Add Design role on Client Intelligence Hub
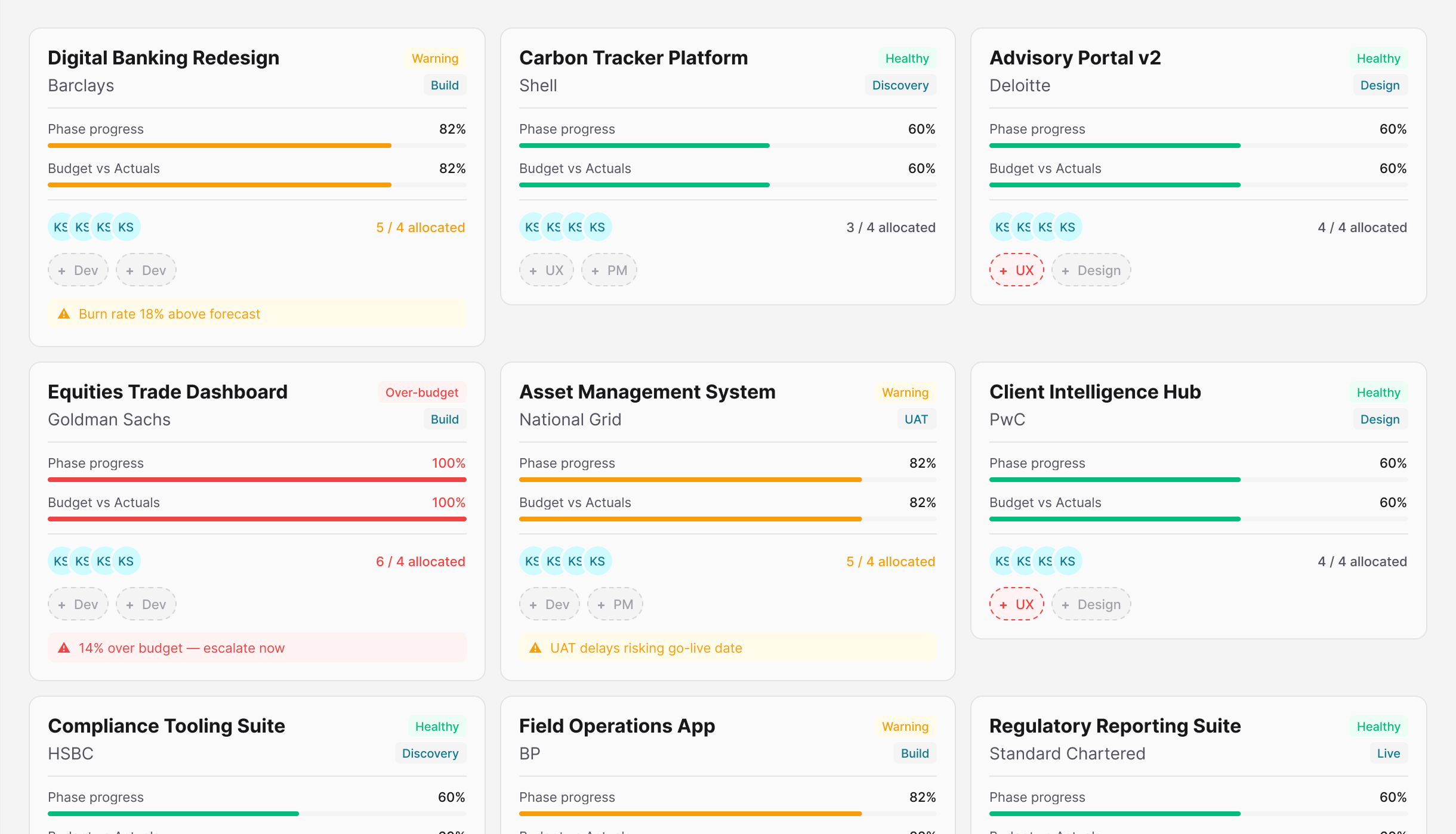This screenshot has height=834, width=1456. click(x=1091, y=604)
